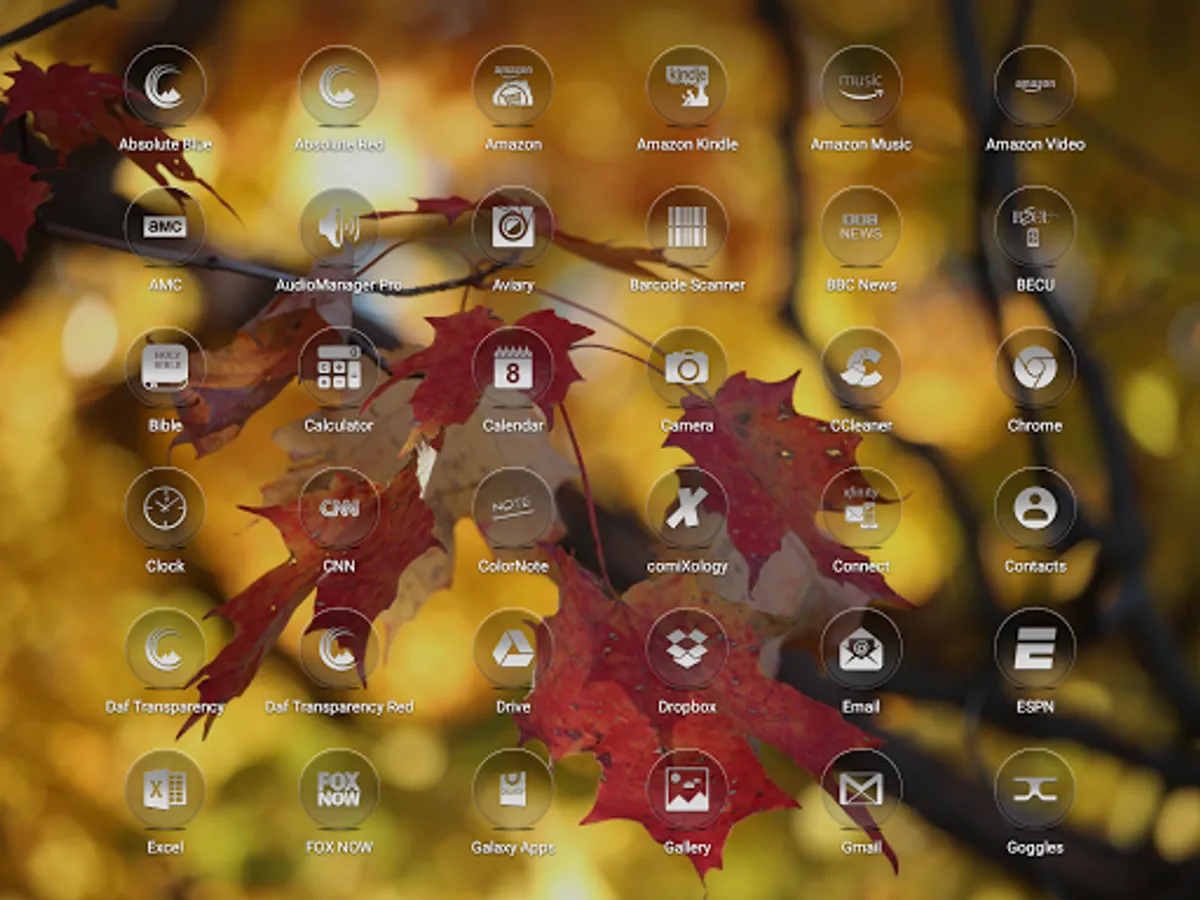Screen dimensions: 1200x900
Task: Open the Absolute Blue app icon
Action: coord(165,86)
